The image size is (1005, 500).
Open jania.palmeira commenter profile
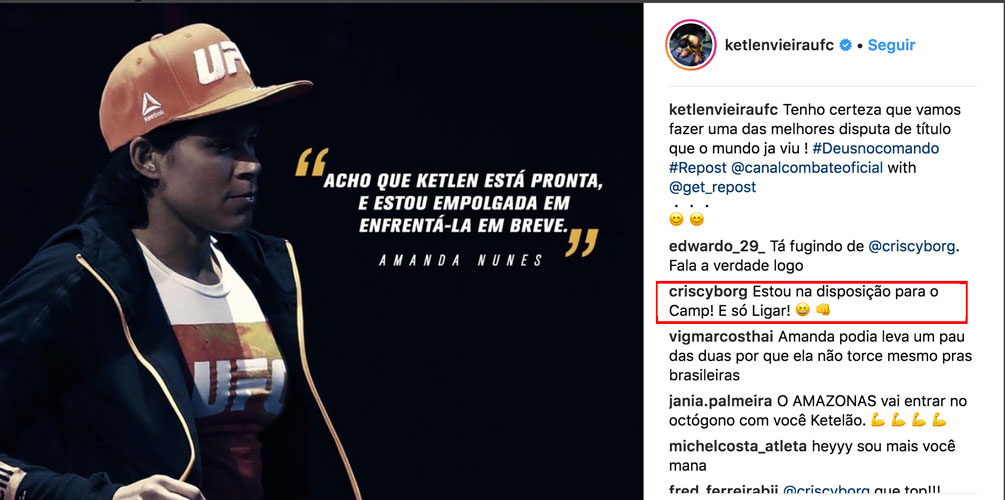[720, 402]
